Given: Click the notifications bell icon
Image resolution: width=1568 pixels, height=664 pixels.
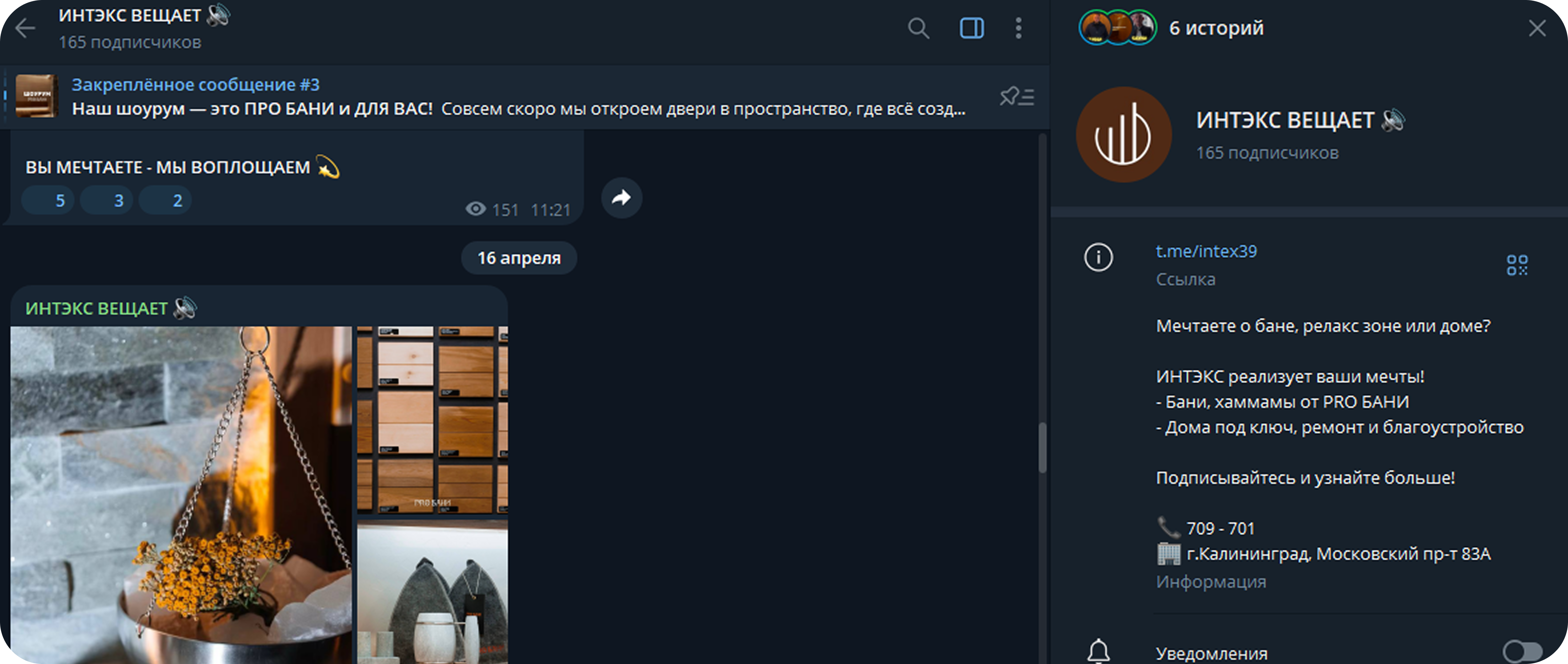Looking at the screenshot, I should tap(1098, 650).
